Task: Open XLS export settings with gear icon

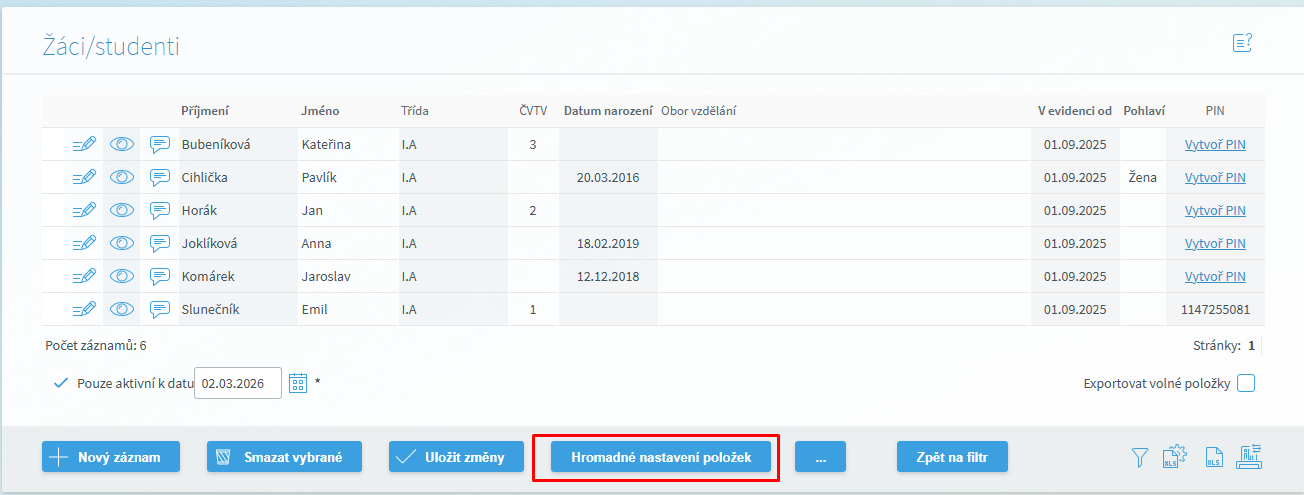Action: [1174, 458]
